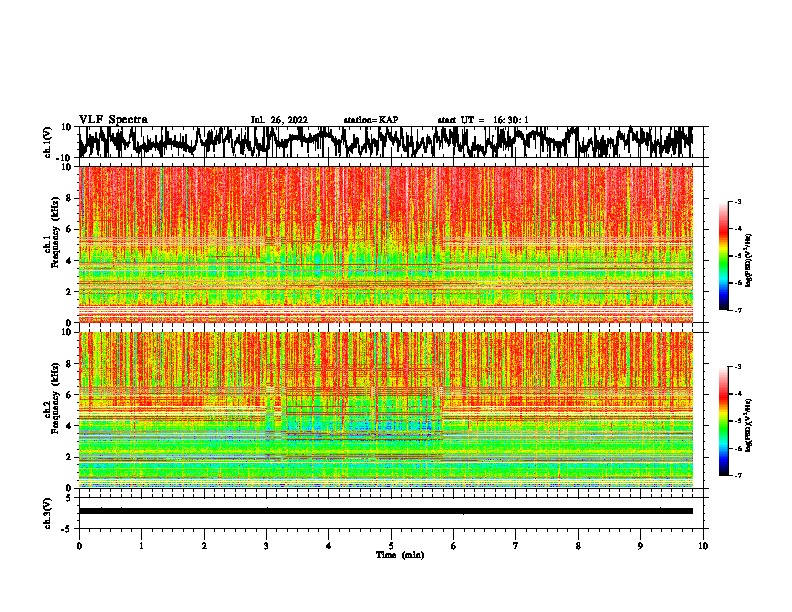This screenshot has width=792, height=612.
Task: Click the "station=KAP" header label
Action: coord(371,120)
